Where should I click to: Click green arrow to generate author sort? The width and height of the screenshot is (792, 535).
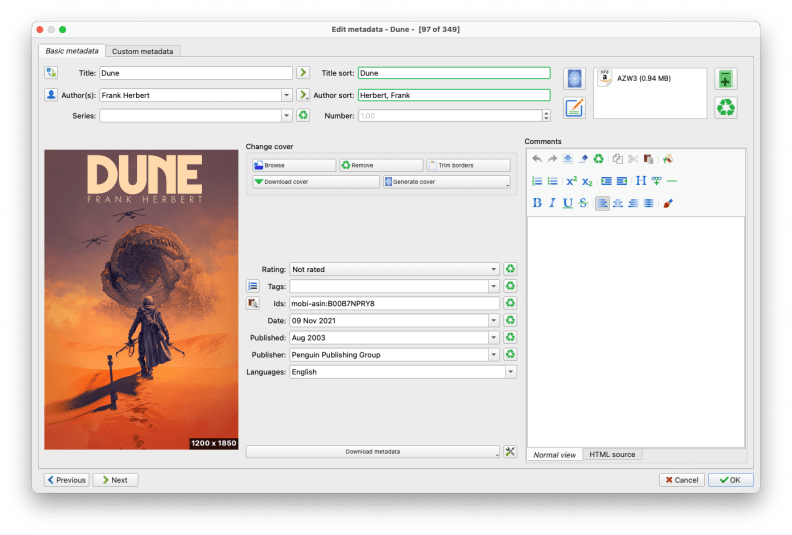pyautogui.click(x=303, y=95)
